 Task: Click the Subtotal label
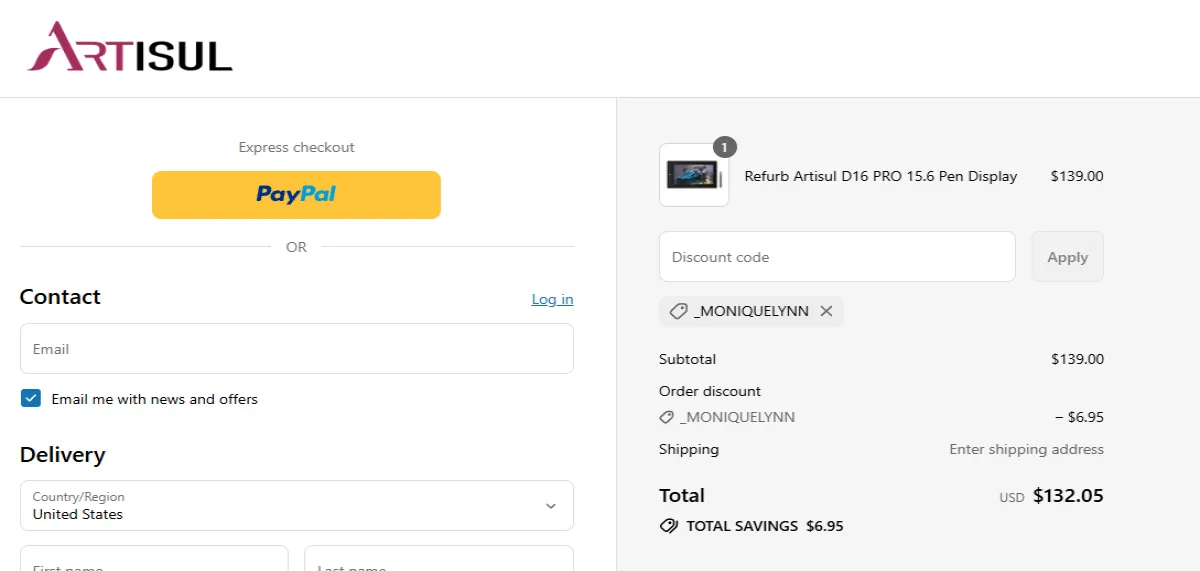click(687, 359)
